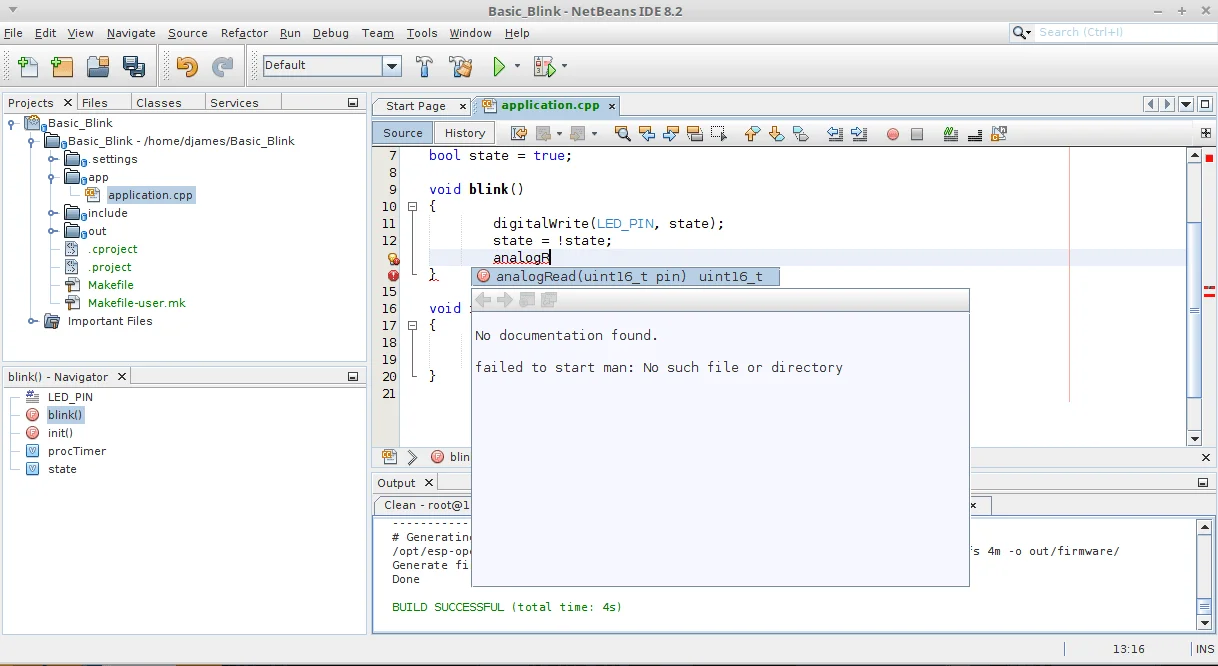1218x666 pixels.
Task: Select Makefile-user.mk in project tree
Action: [x=137, y=303]
